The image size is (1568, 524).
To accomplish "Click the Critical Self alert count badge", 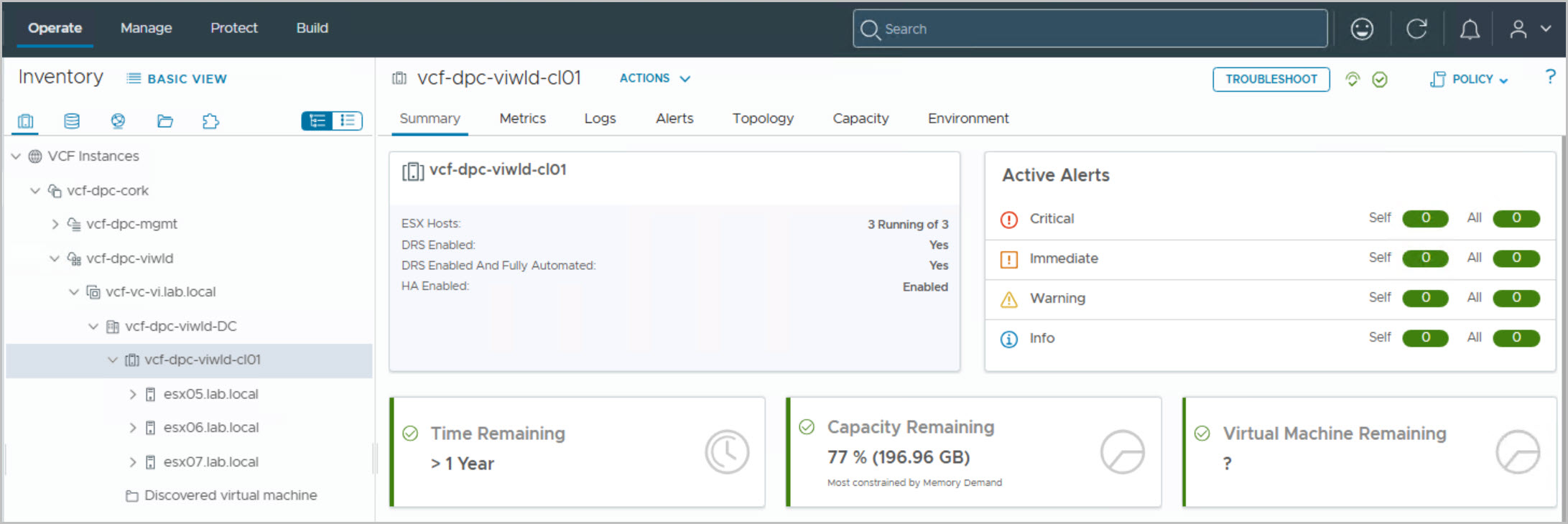I will coord(1425,218).
